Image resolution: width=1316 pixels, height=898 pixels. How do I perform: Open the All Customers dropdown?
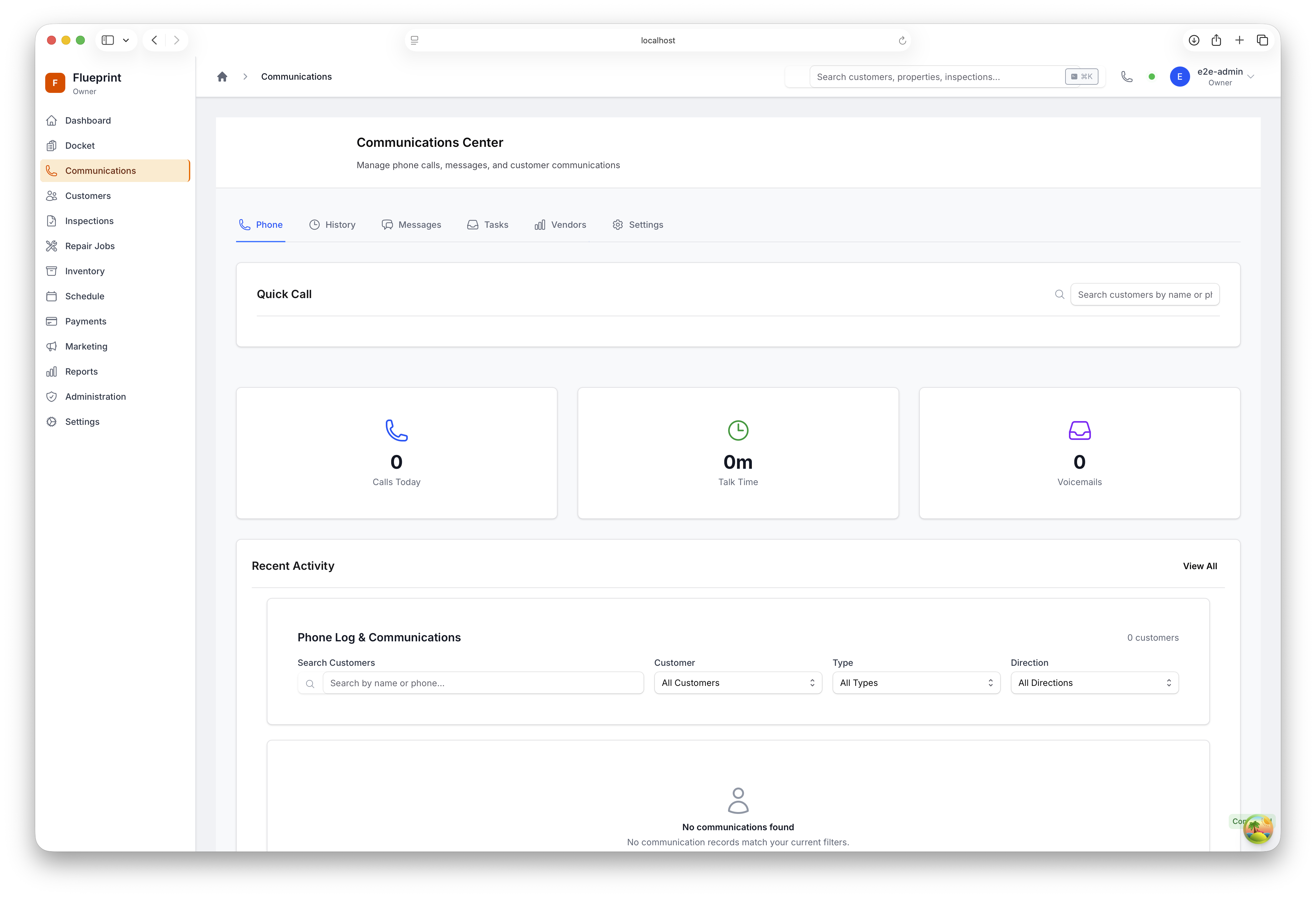click(737, 683)
